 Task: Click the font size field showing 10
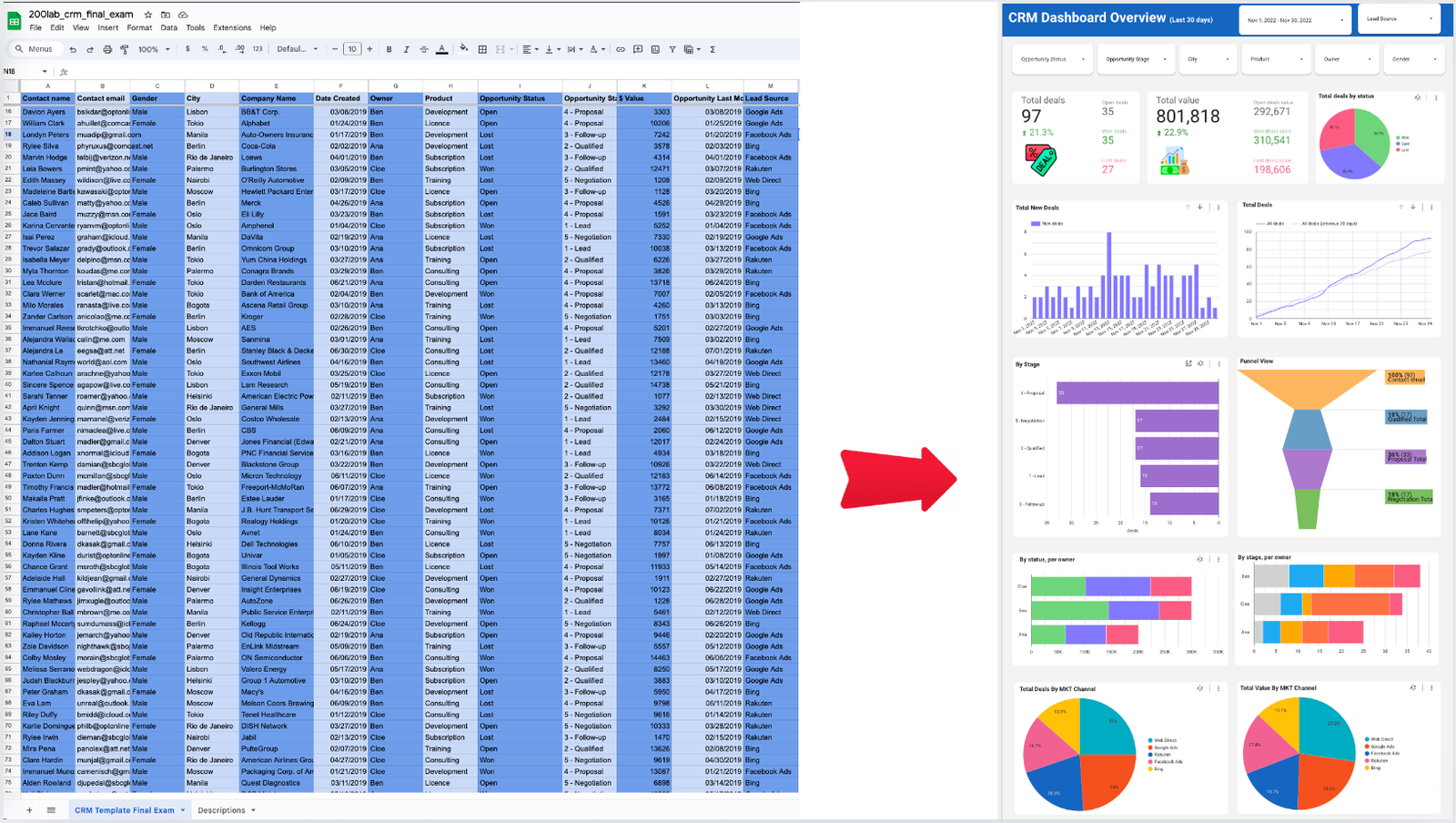[x=352, y=49]
